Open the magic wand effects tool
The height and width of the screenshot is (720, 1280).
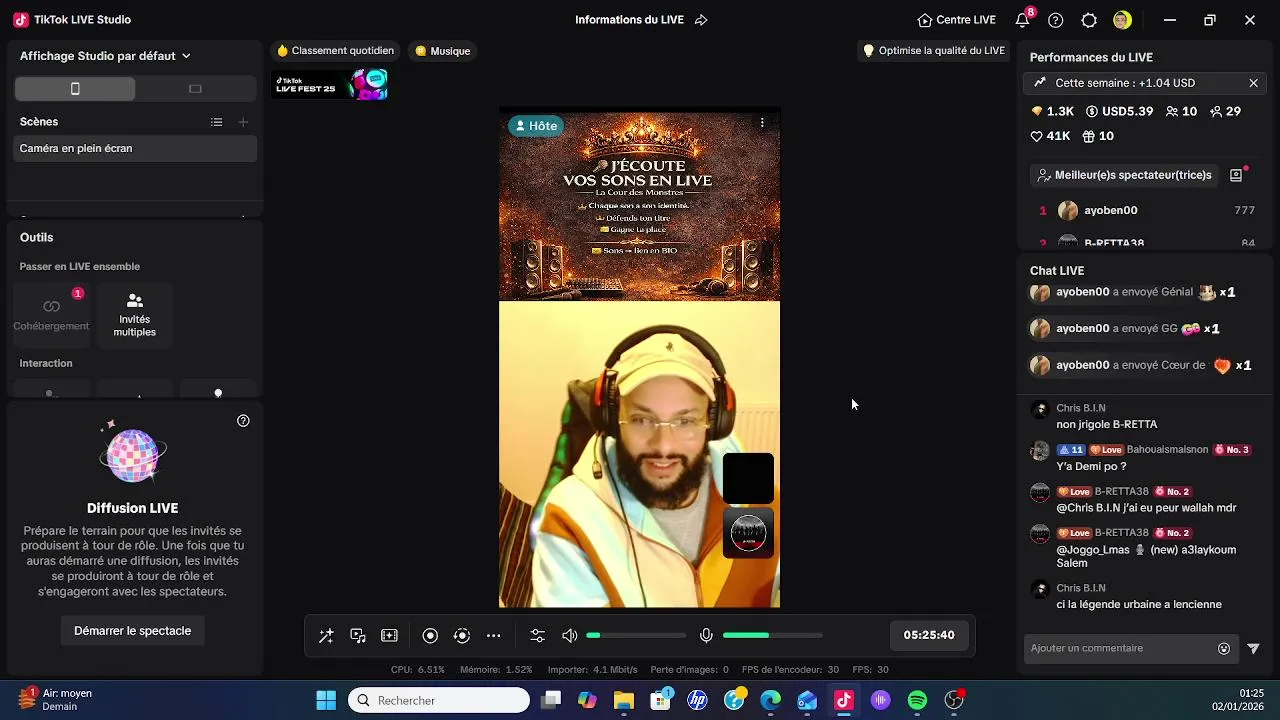[326, 636]
